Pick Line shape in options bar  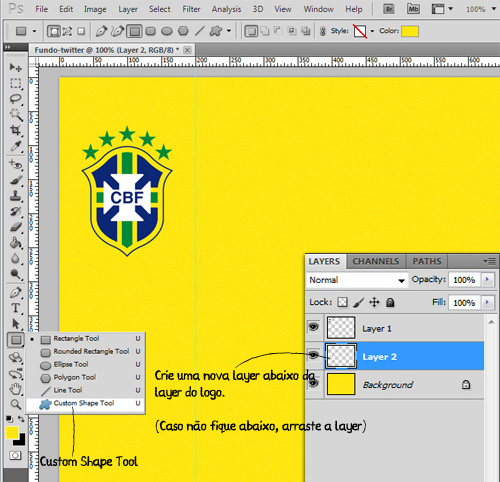click(x=199, y=31)
